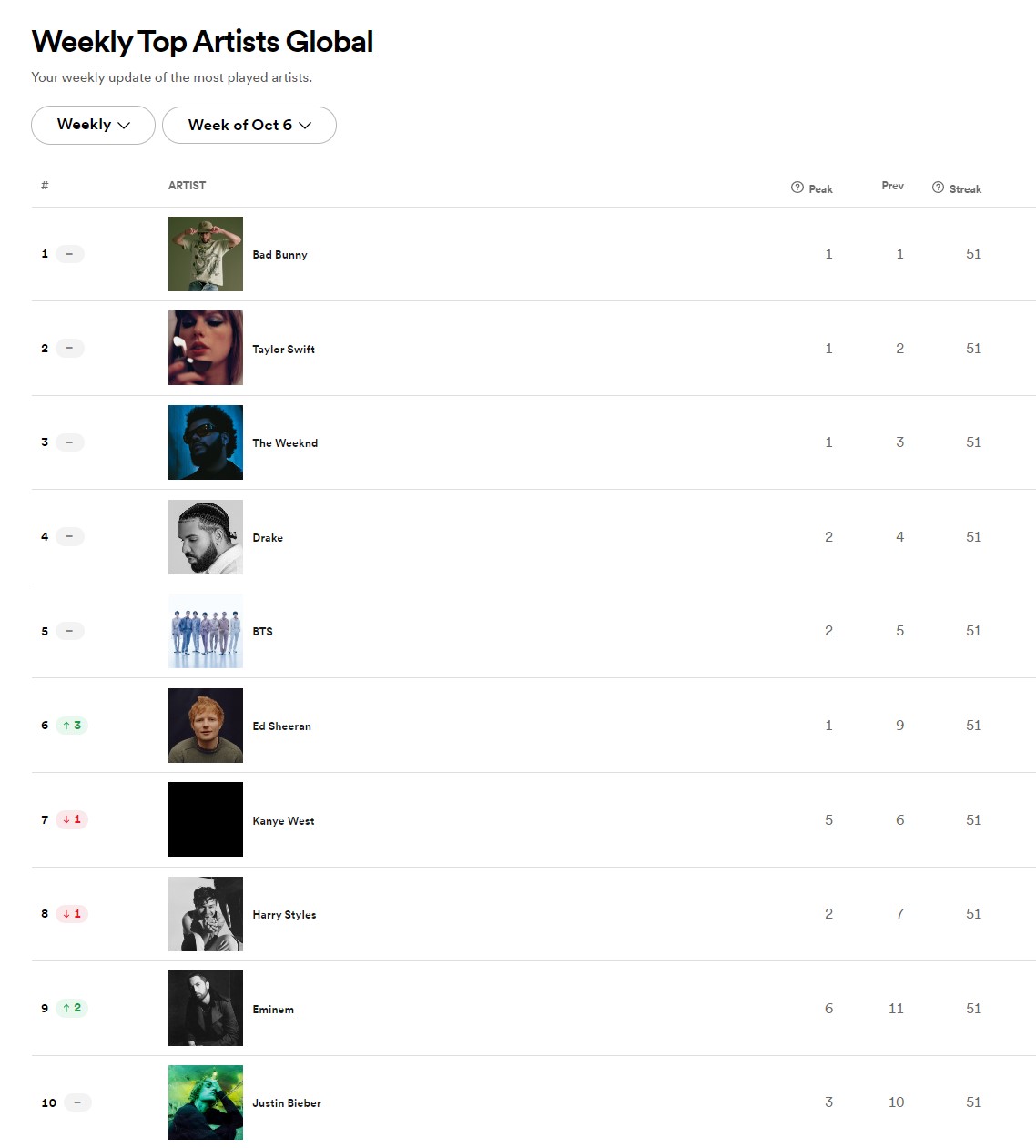The image size is (1036, 1148).
Task: Open the Weekly frequency dropdown
Action: tap(92, 125)
